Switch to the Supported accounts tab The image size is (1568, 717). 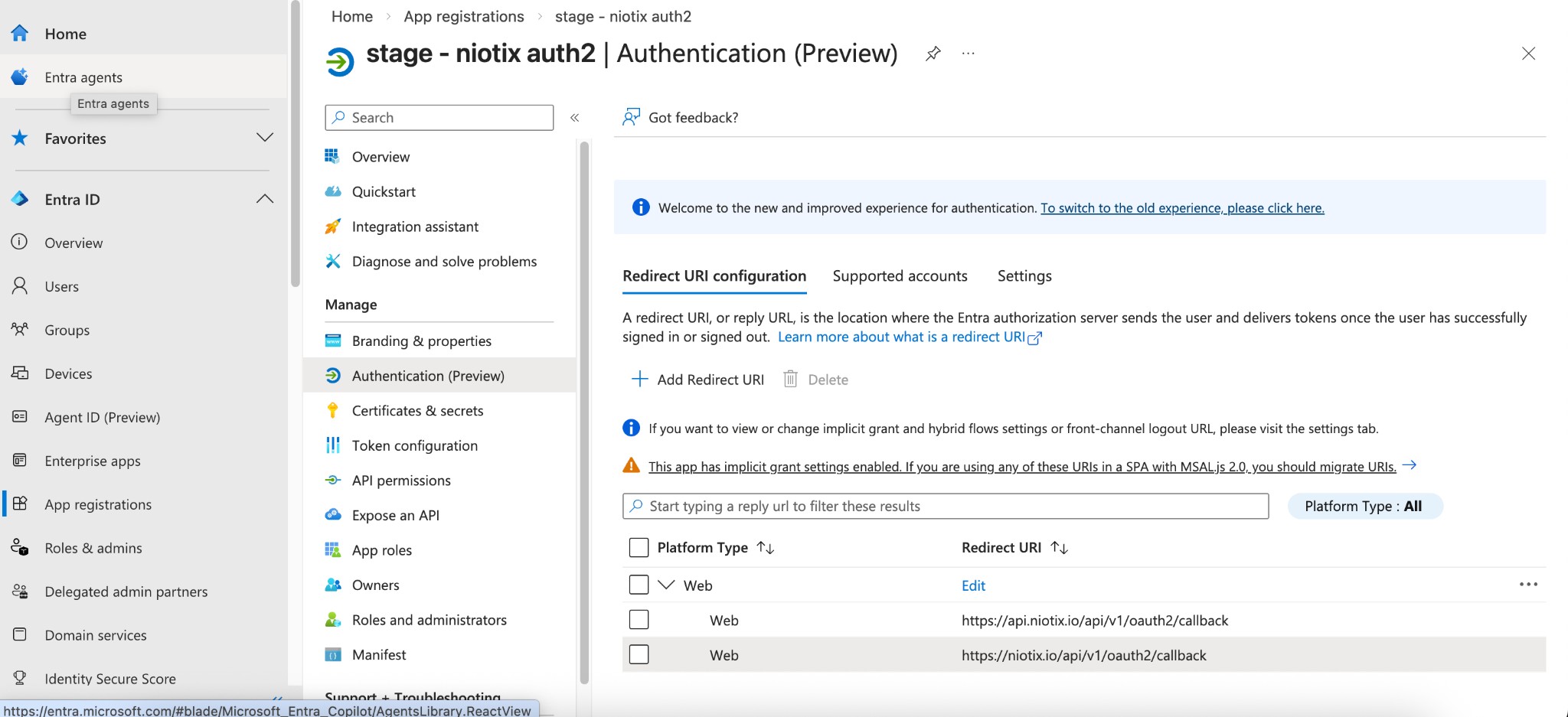(x=900, y=276)
